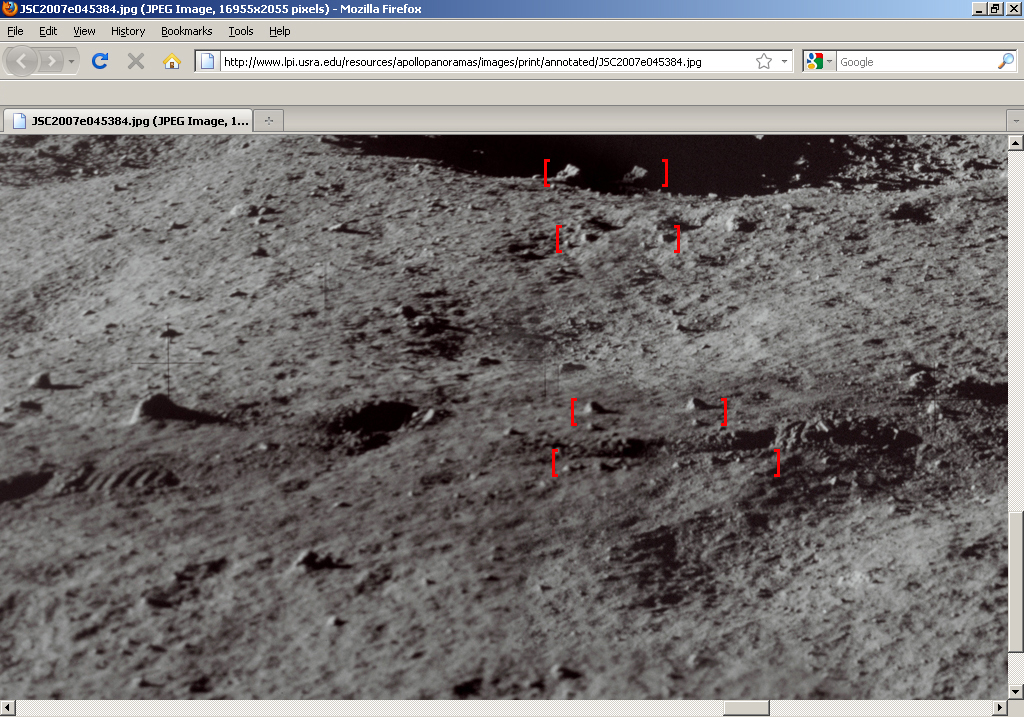Stop loading with the X button

click(136, 61)
